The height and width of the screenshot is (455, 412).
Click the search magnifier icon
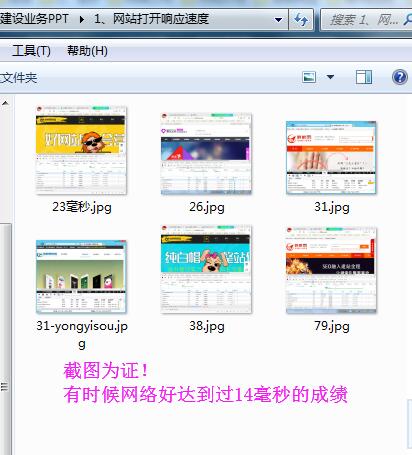[407, 20]
